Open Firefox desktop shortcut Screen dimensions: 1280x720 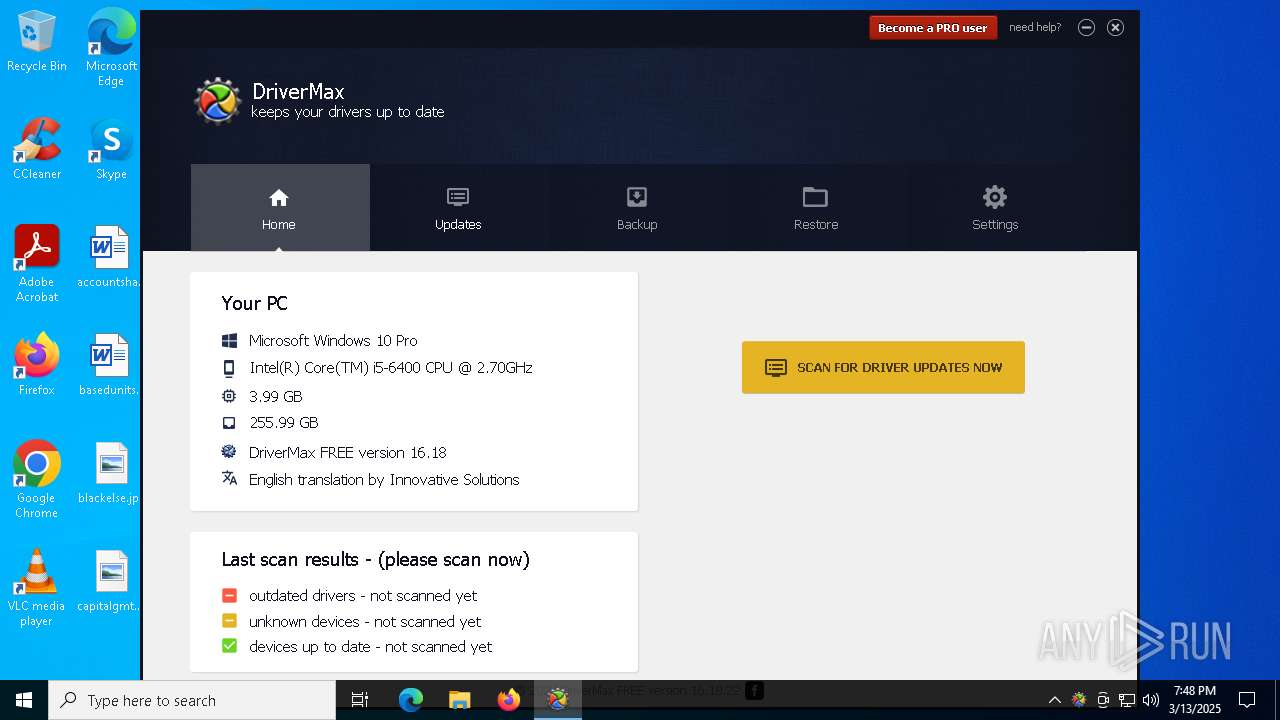click(x=37, y=365)
